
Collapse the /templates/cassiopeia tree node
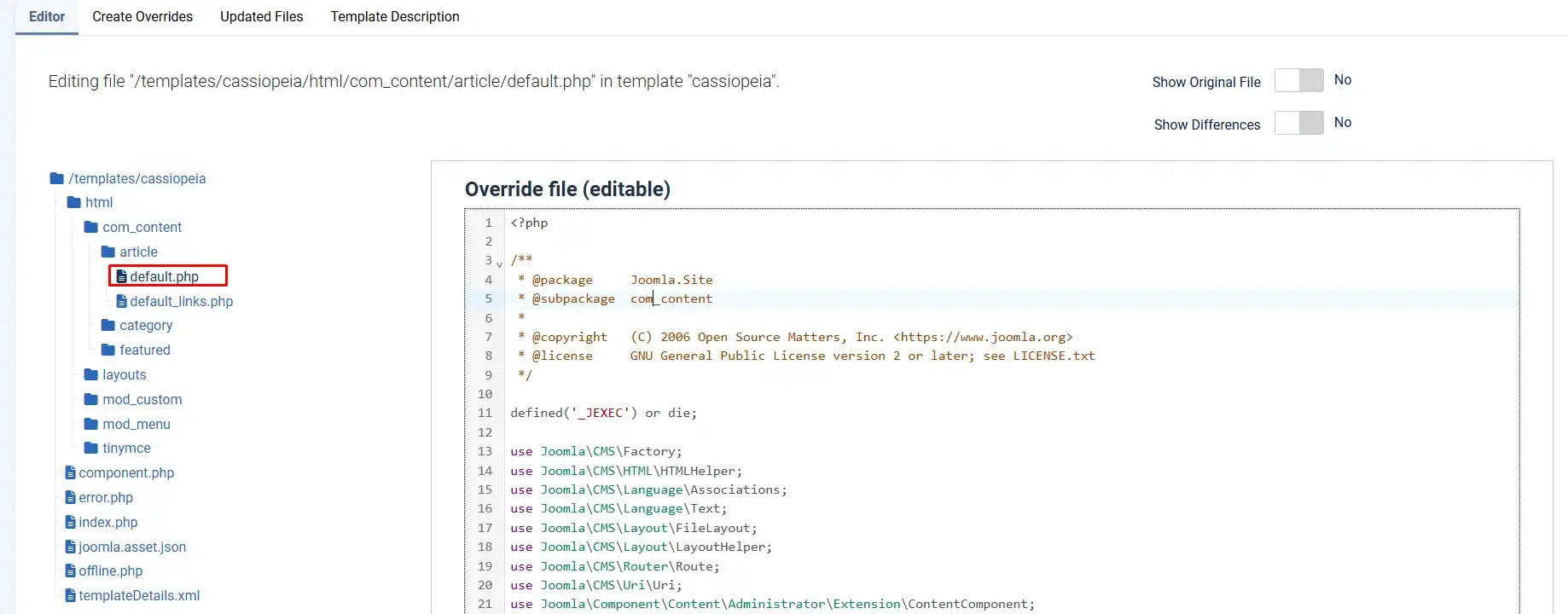[x=137, y=178]
